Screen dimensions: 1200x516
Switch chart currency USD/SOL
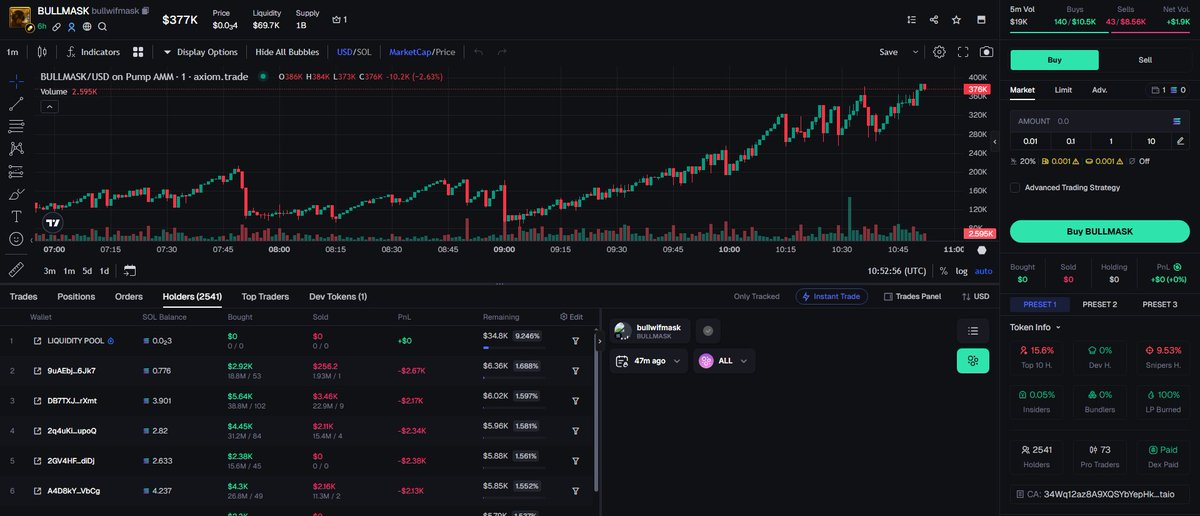[355, 51]
